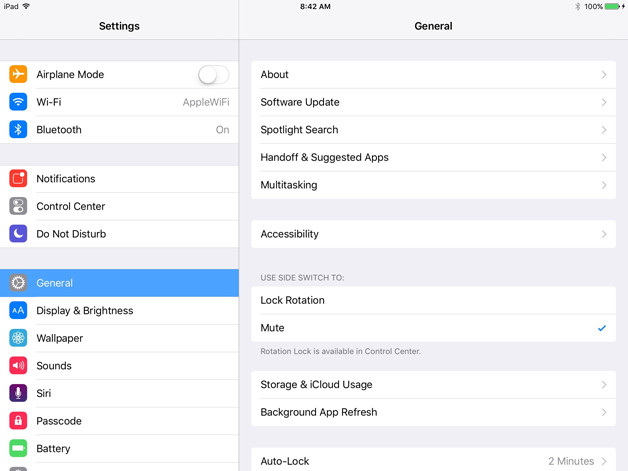The height and width of the screenshot is (471, 628).
Task: Tap the Accessibility row chevron
Action: coord(604,234)
